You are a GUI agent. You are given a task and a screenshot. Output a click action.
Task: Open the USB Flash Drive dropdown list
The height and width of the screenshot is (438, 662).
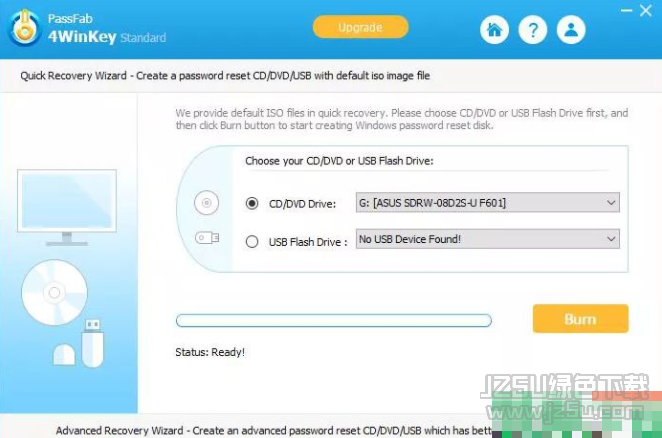pyautogui.click(x=488, y=239)
